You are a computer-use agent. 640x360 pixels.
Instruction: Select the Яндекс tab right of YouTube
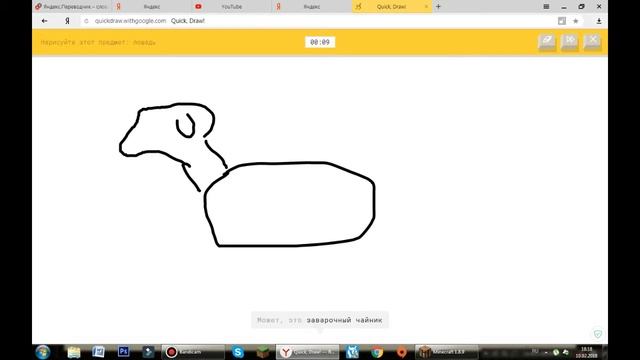(x=311, y=7)
